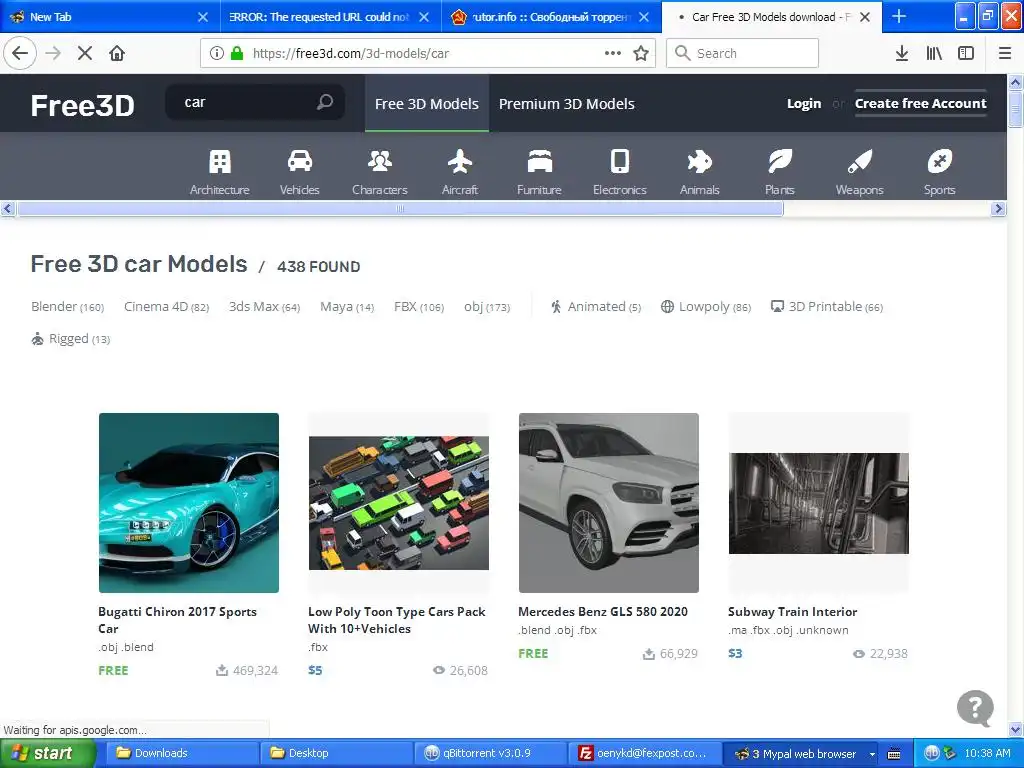1024x768 pixels.
Task: Filter results by Cinema 4D format
Action: (x=167, y=306)
